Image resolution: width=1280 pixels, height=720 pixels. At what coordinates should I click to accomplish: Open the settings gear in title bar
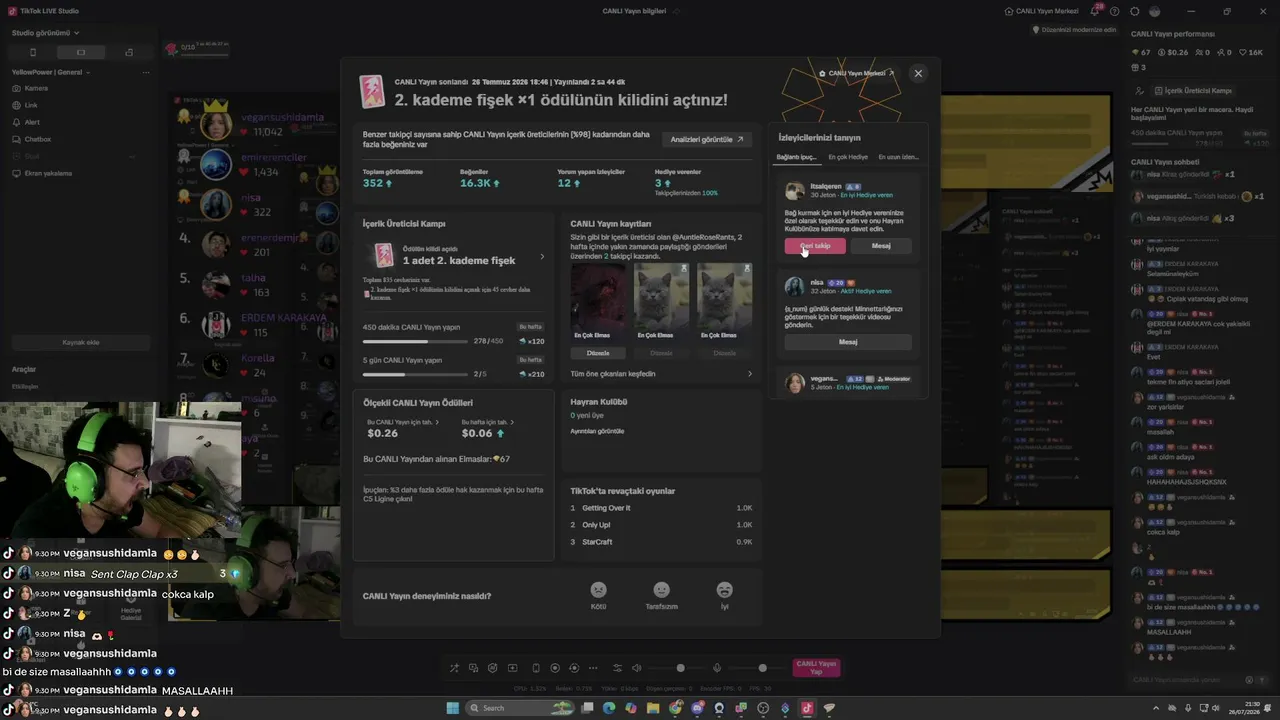(x=1134, y=11)
